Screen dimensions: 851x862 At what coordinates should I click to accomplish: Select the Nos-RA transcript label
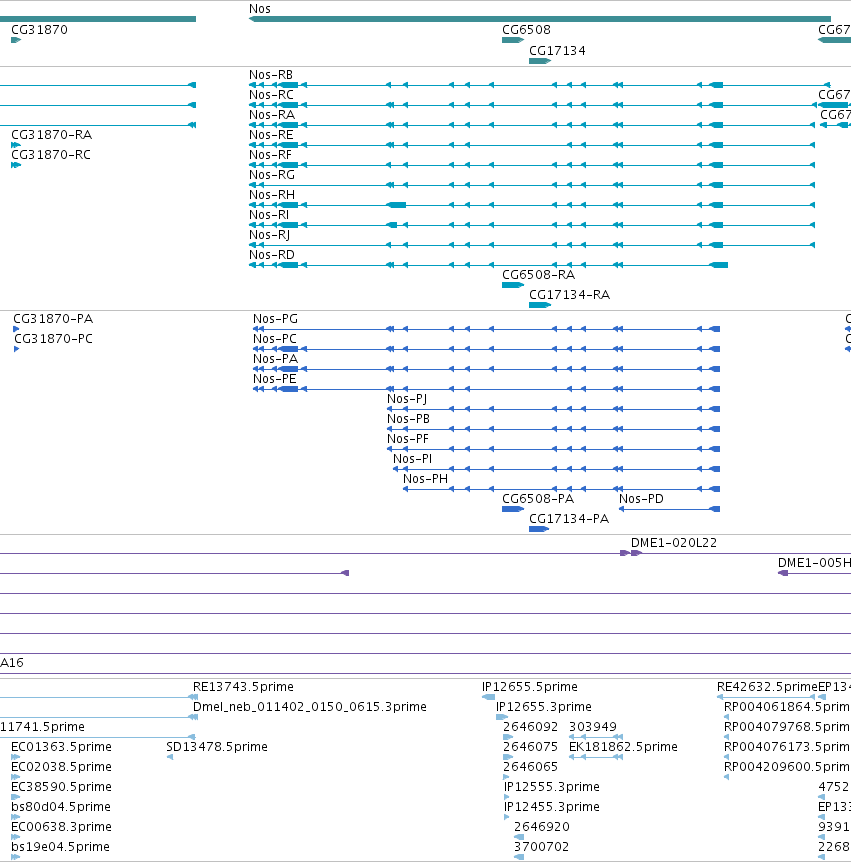[272, 115]
